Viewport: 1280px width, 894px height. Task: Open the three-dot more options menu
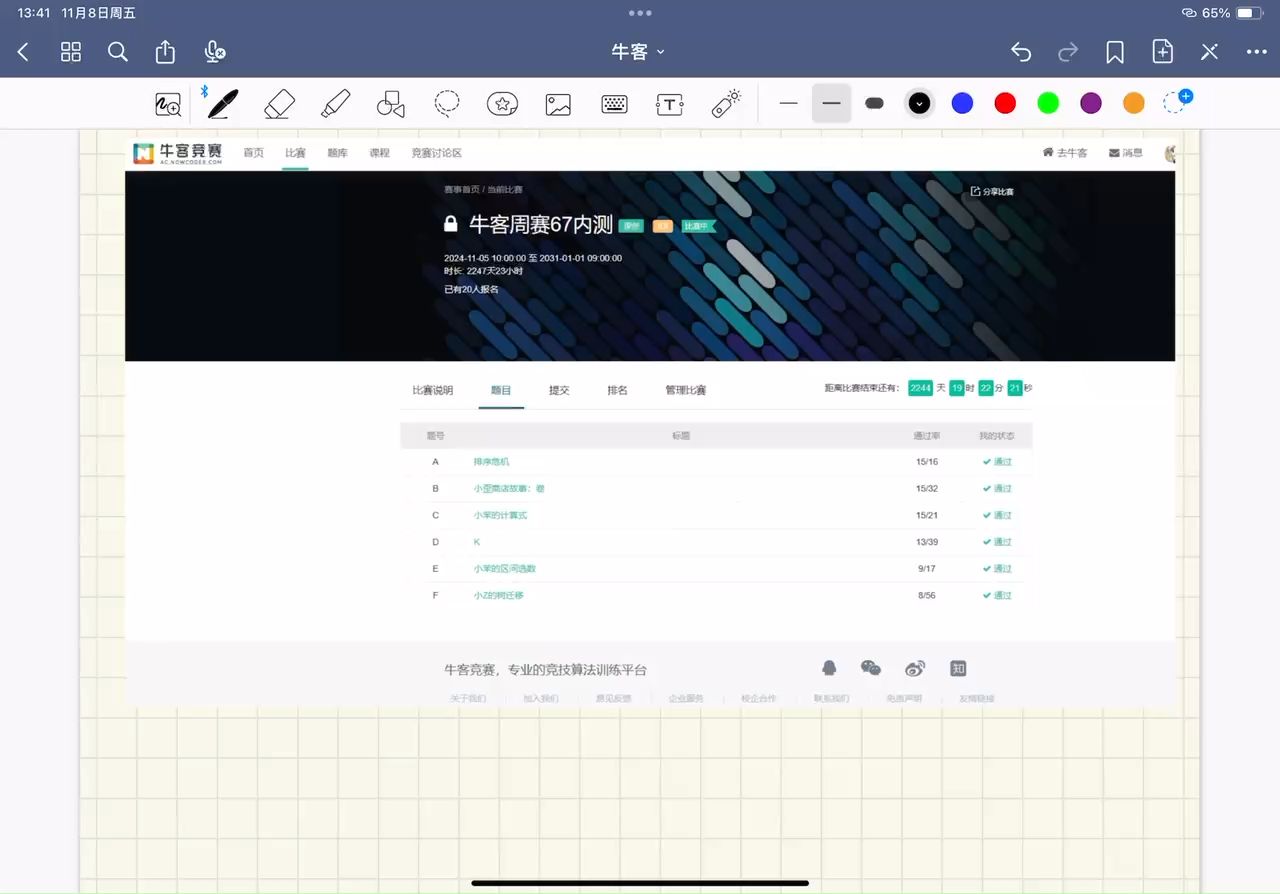[1257, 52]
